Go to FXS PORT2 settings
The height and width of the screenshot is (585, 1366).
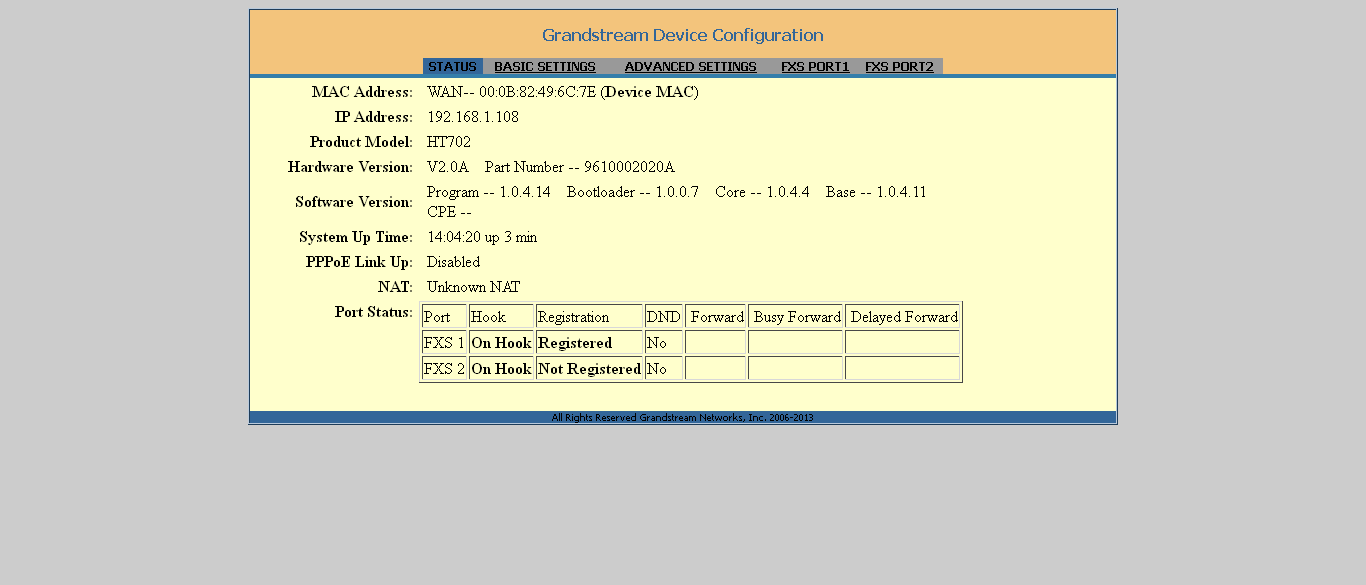[x=899, y=67]
